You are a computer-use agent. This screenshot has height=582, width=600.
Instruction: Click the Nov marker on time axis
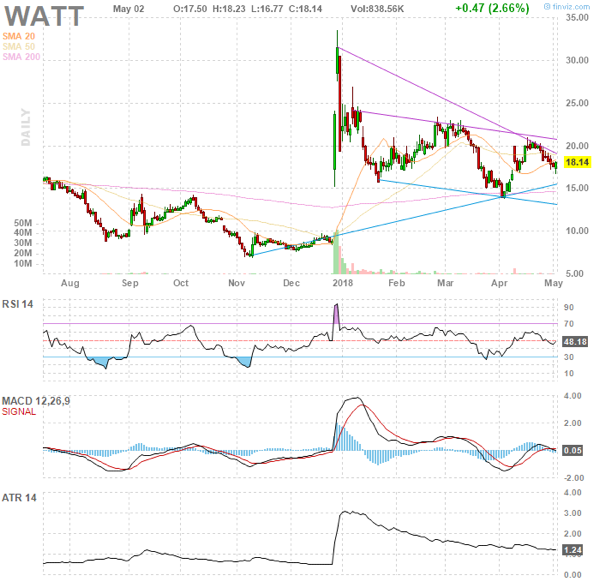[237, 283]
